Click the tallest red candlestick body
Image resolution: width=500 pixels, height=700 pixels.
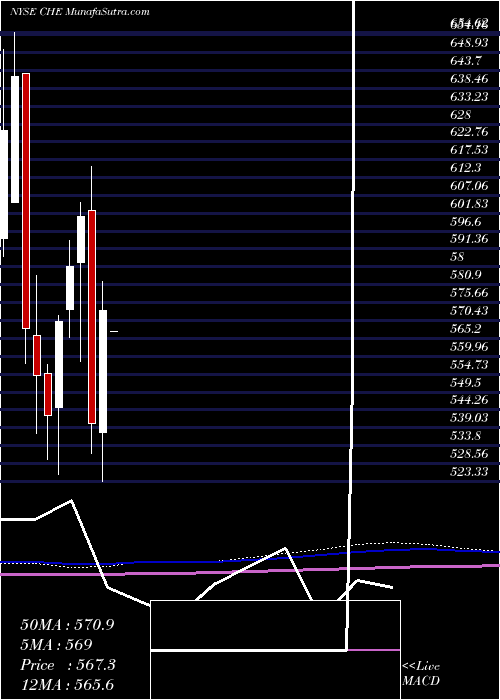[x=26, y=201]
